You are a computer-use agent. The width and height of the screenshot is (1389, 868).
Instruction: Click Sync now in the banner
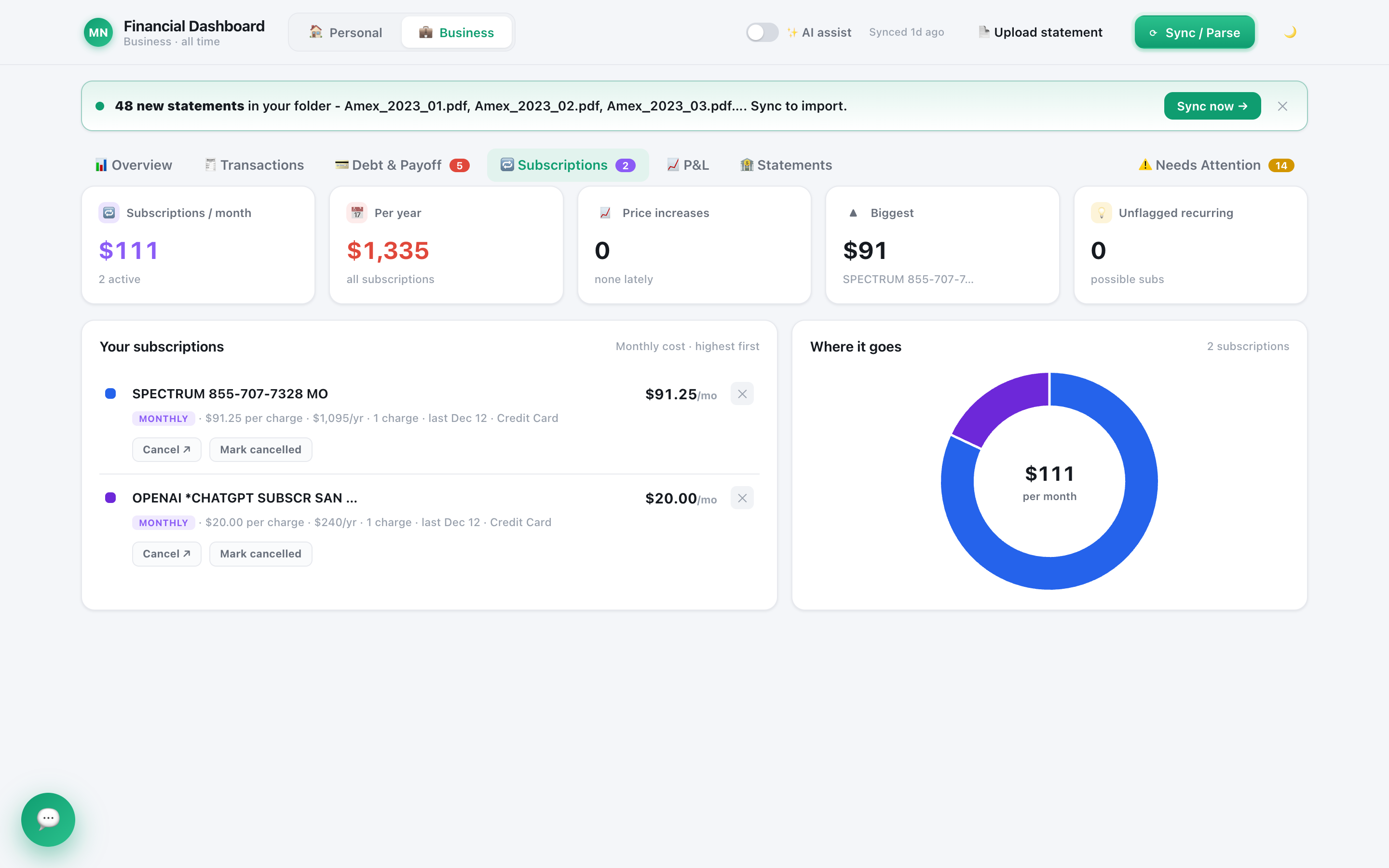click(1212, 106)
